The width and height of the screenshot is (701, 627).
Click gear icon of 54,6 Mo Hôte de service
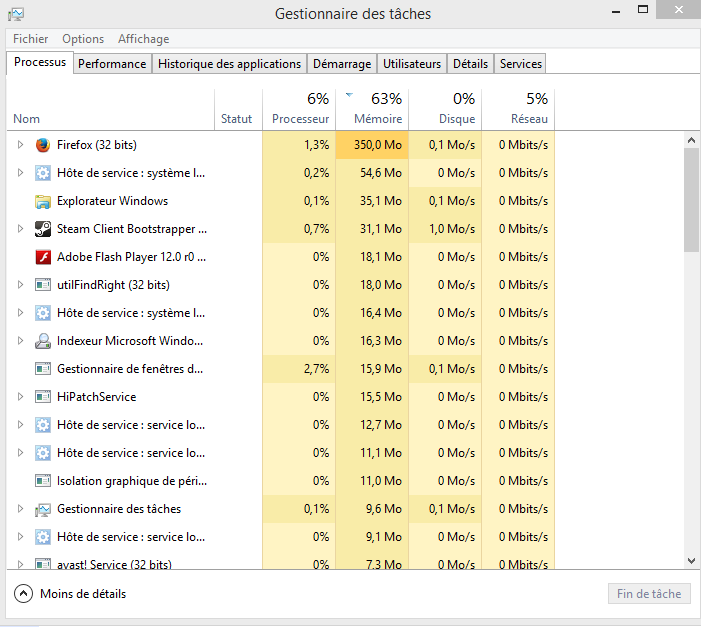[x=43, y=173]
